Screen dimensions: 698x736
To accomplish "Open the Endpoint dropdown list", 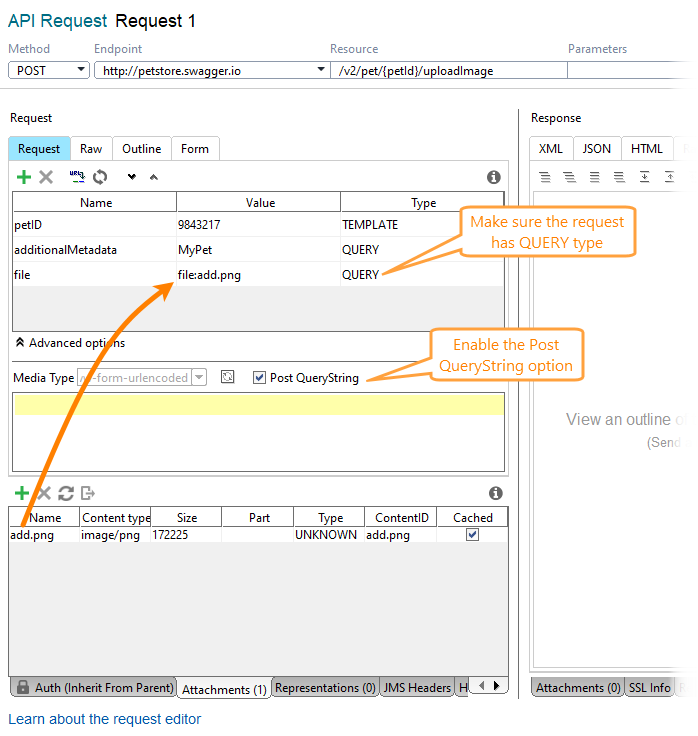I will [321, 70].
